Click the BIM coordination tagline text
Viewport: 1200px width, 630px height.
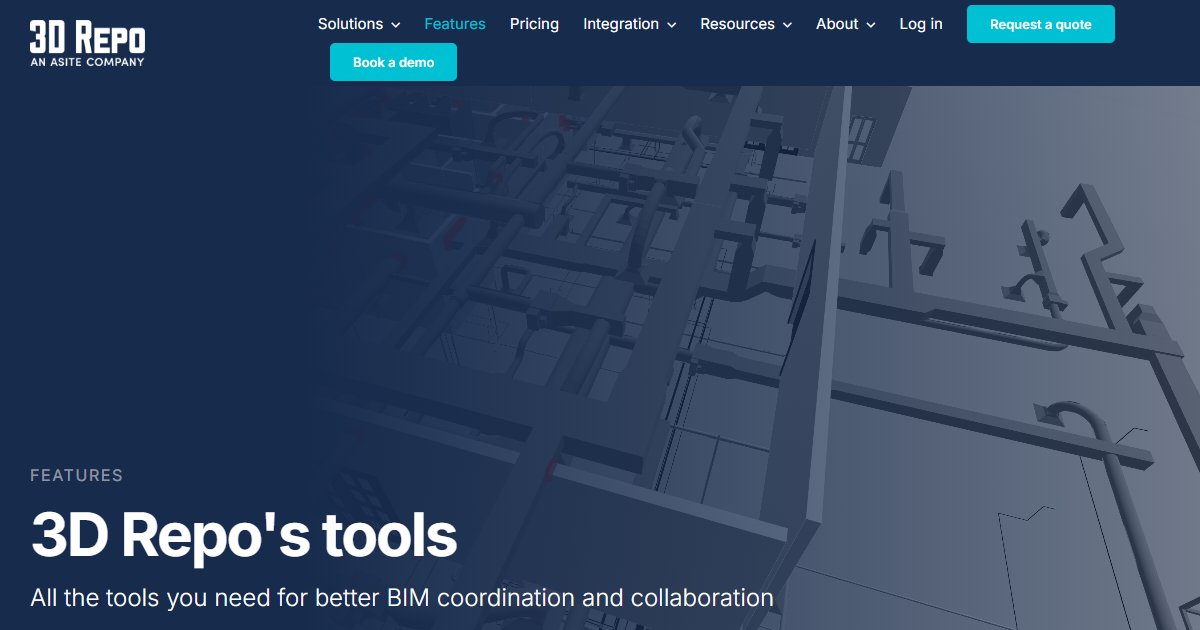tap(402, 597)
